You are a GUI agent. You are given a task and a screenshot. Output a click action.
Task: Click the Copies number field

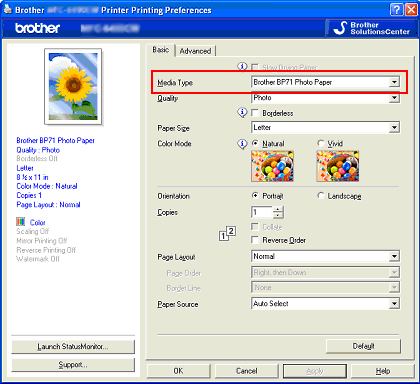[x=262, y=212]
